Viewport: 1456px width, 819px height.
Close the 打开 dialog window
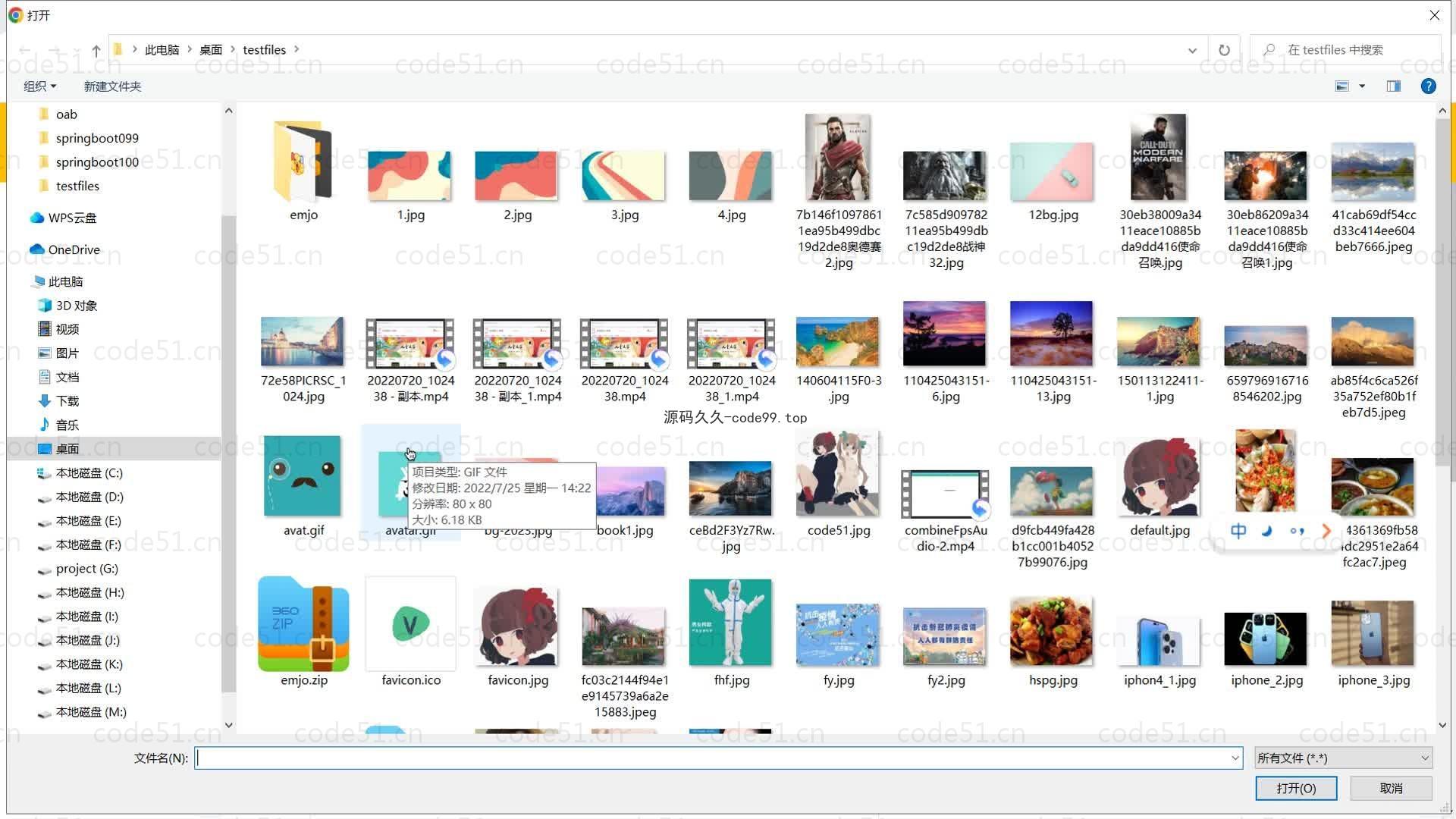pyautogui.click(x=1434, y=15)
